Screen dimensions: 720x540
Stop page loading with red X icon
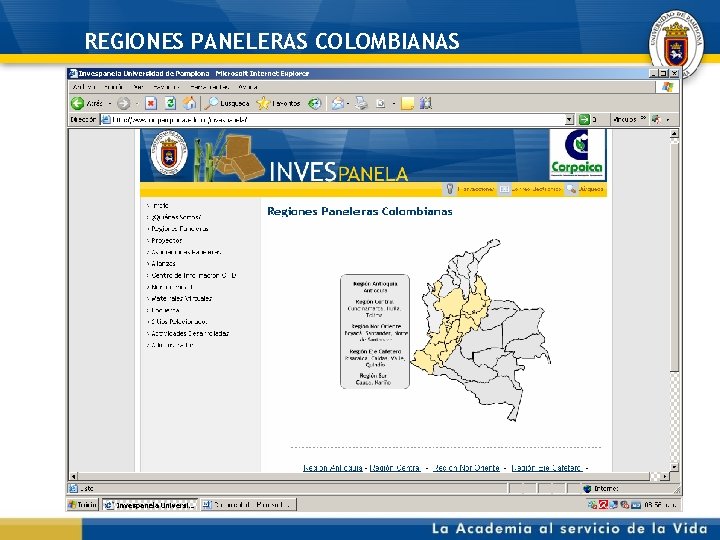[151, 103]
